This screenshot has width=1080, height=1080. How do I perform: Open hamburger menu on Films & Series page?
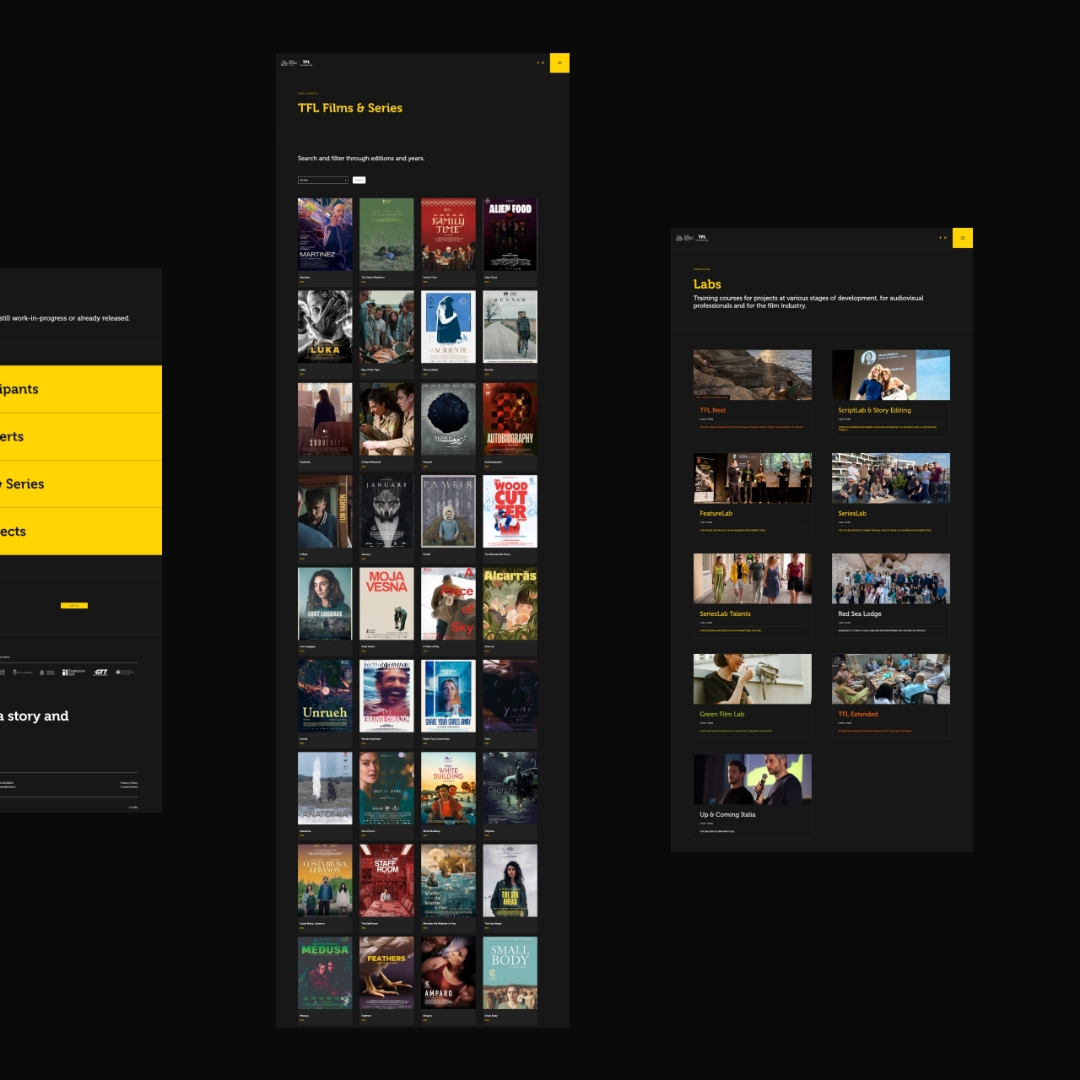[x=559, y=63]
